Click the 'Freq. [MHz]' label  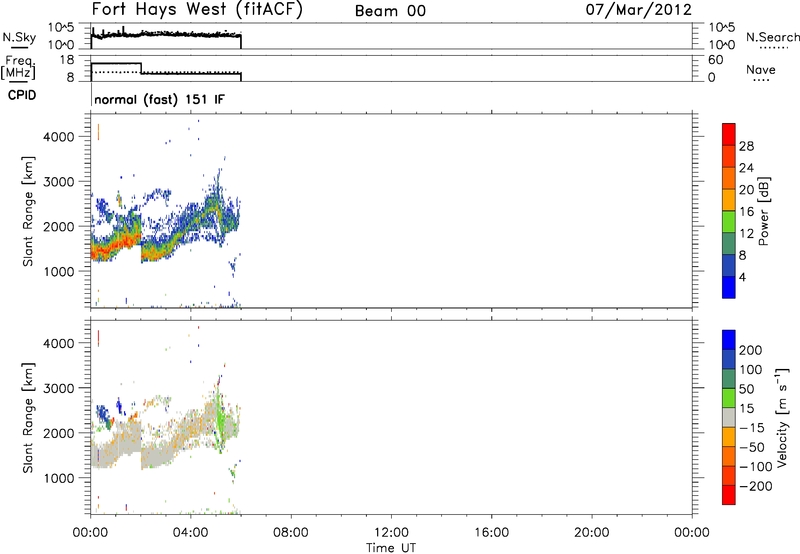[x=19, y=68]
